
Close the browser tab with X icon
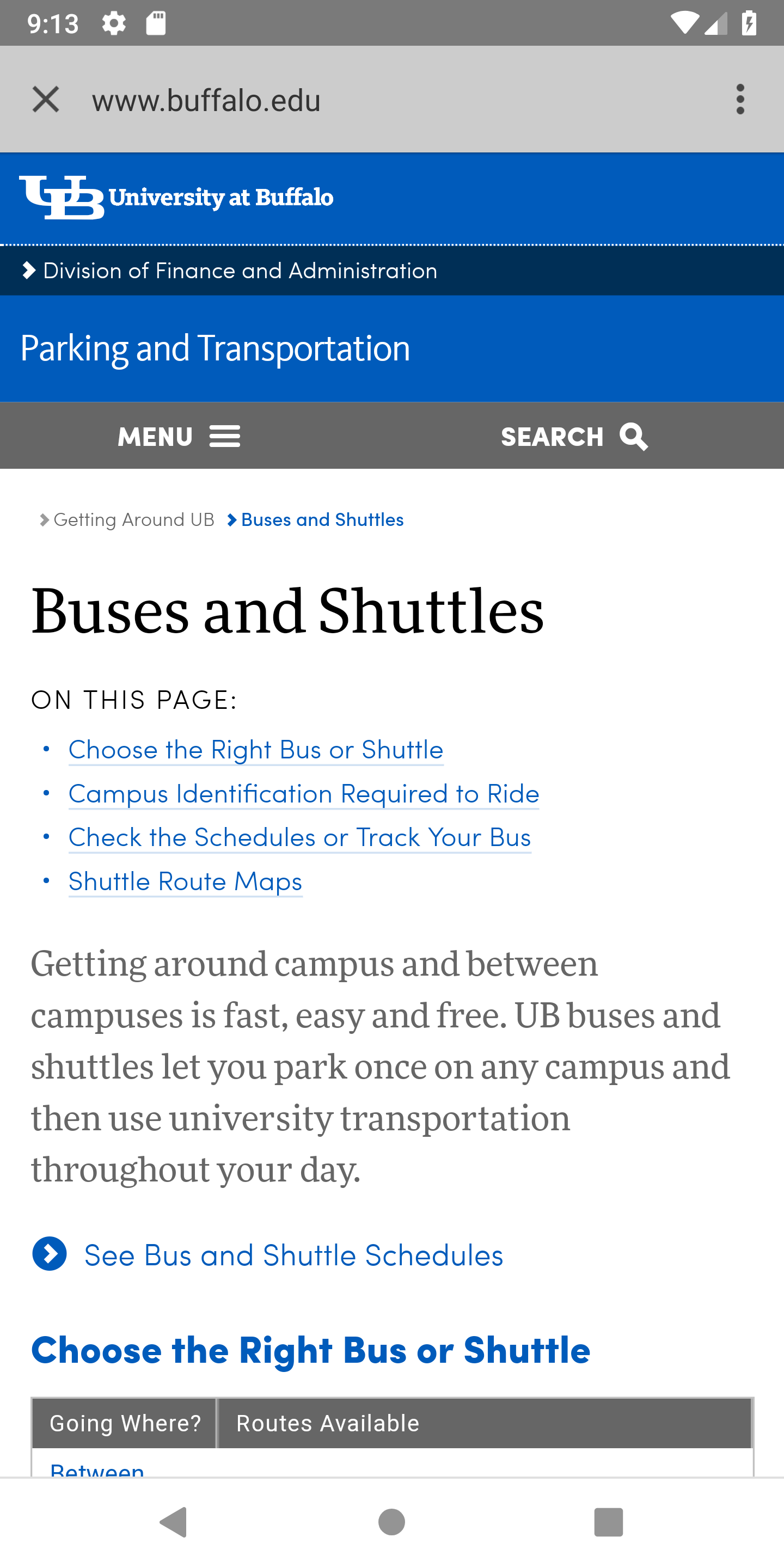pyautogui.click(x=46, y=99)
